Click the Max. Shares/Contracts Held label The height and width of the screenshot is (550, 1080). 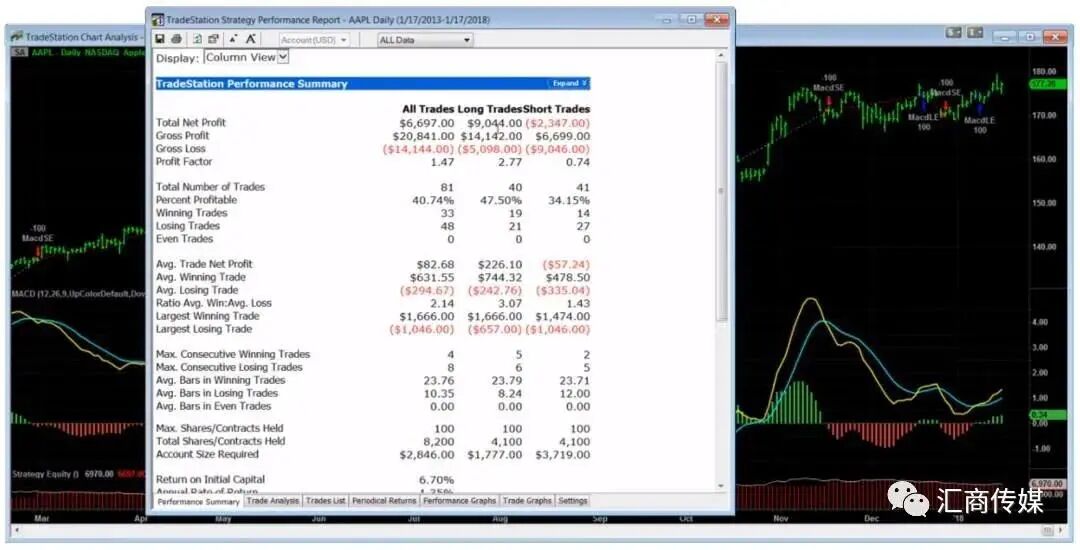click(x=220, y=428)
